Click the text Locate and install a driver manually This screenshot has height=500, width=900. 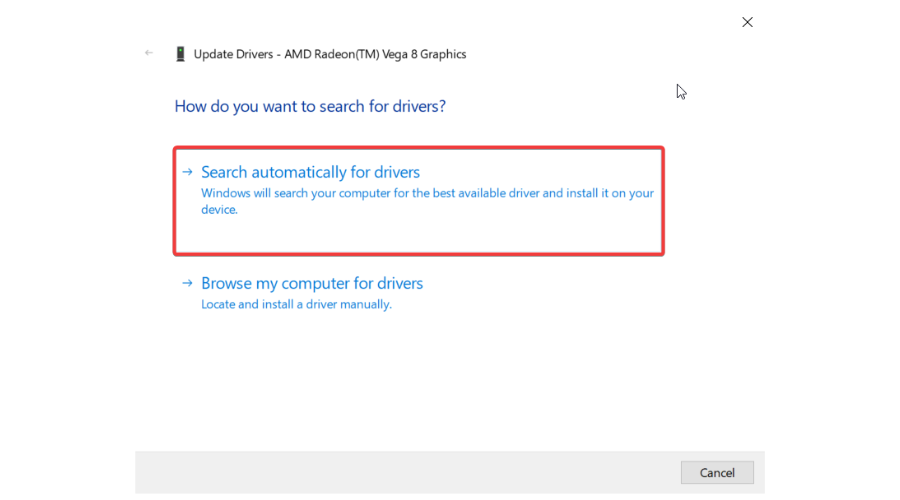pyautogui.click(x=296, y=304)
